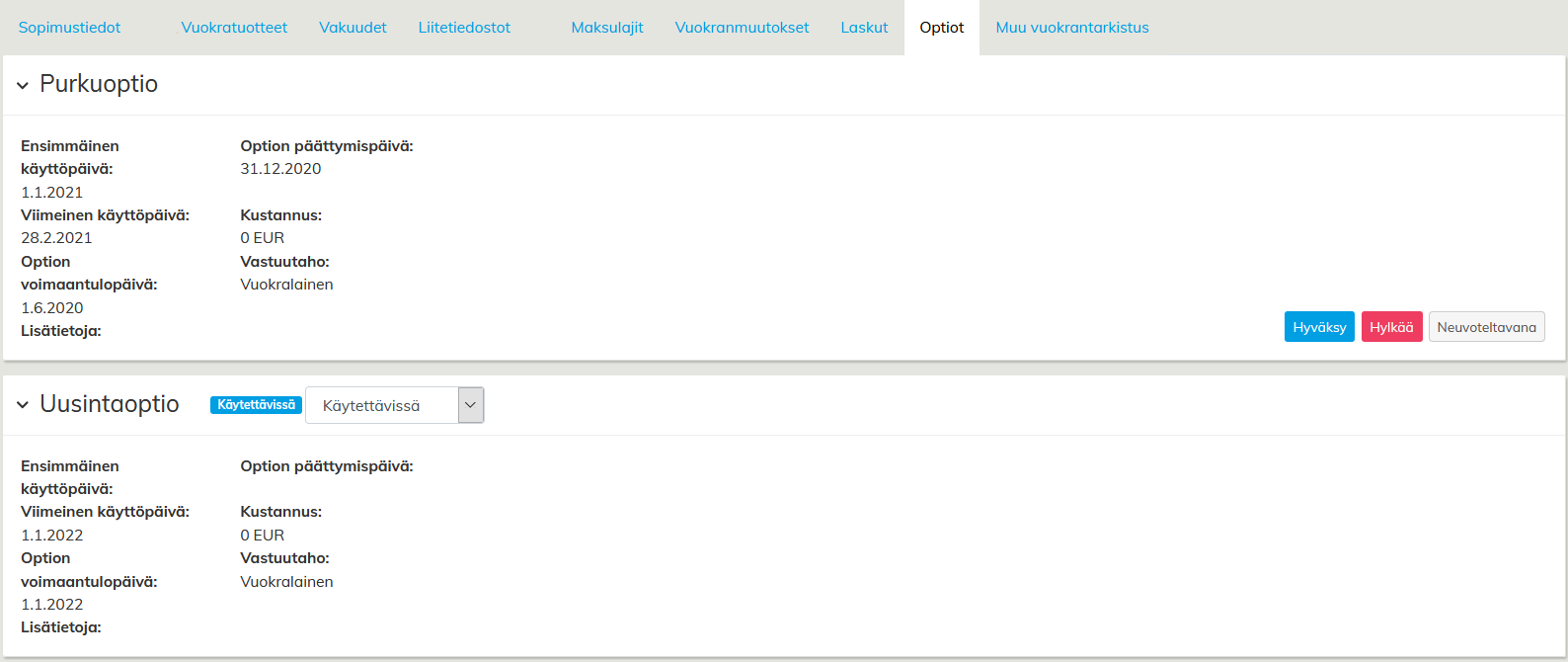Switch to the Vuokranmuutokset tab
Viewport: 1568px width, 662px height.
pos(742,28)
